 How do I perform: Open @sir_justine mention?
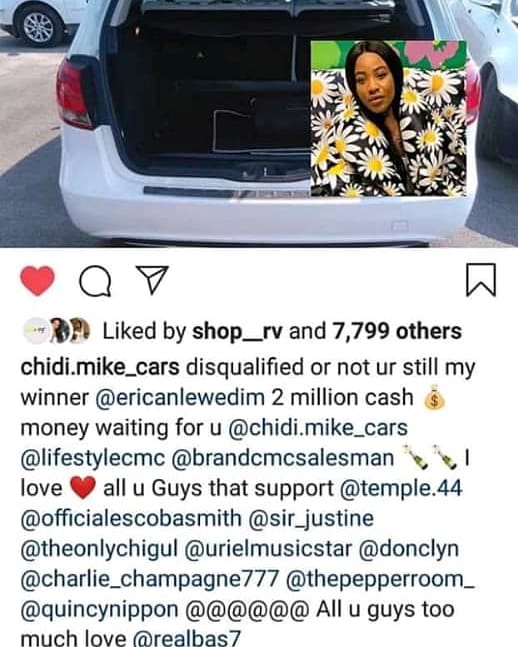pos(311,519)
